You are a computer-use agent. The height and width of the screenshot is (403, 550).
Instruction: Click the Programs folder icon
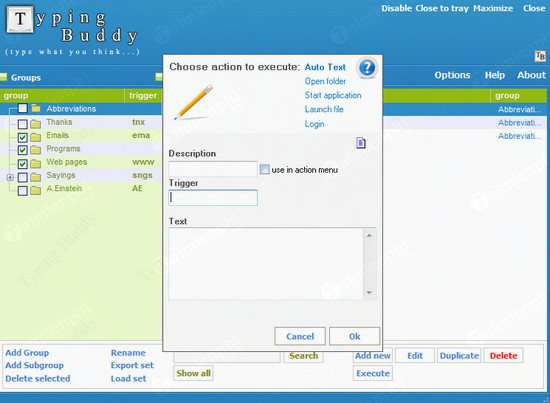35,150
